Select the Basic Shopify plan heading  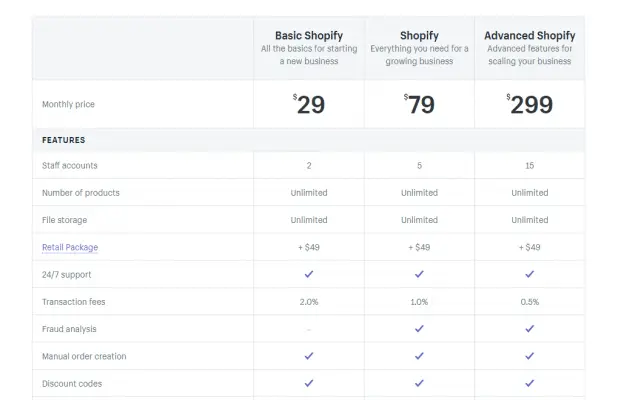309,35
